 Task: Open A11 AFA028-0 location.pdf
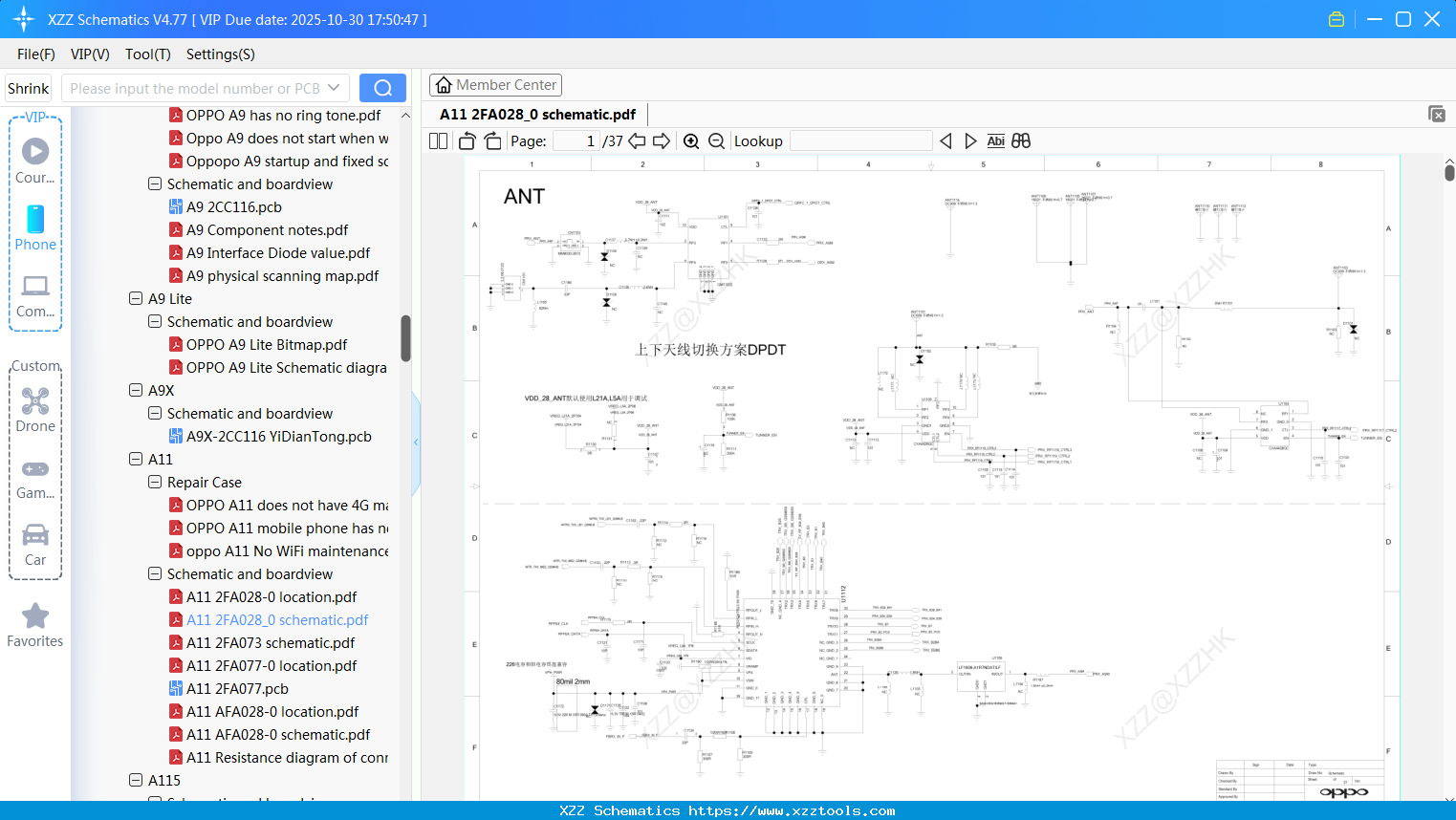point(272,711)
